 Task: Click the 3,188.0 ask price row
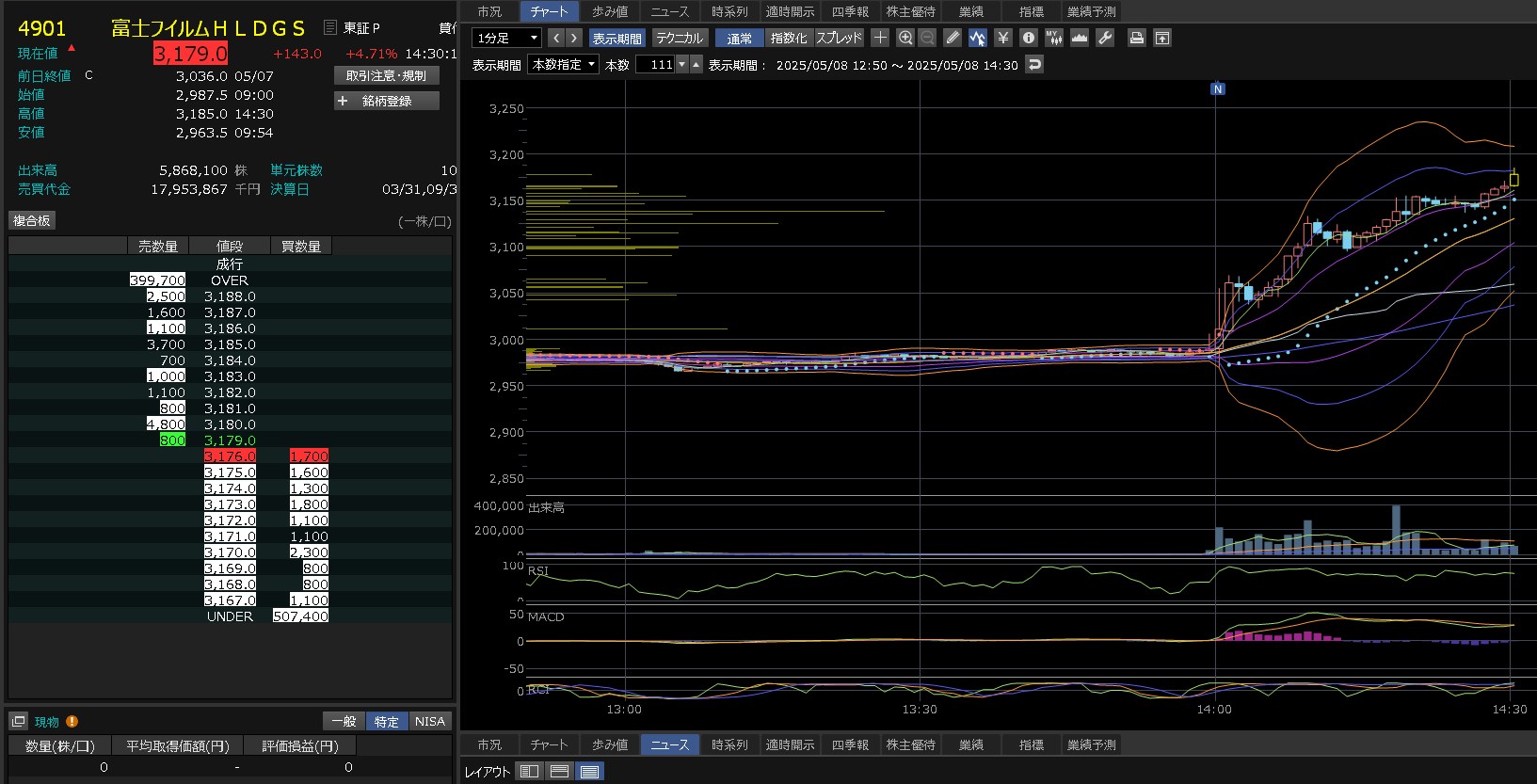[230, 296]
